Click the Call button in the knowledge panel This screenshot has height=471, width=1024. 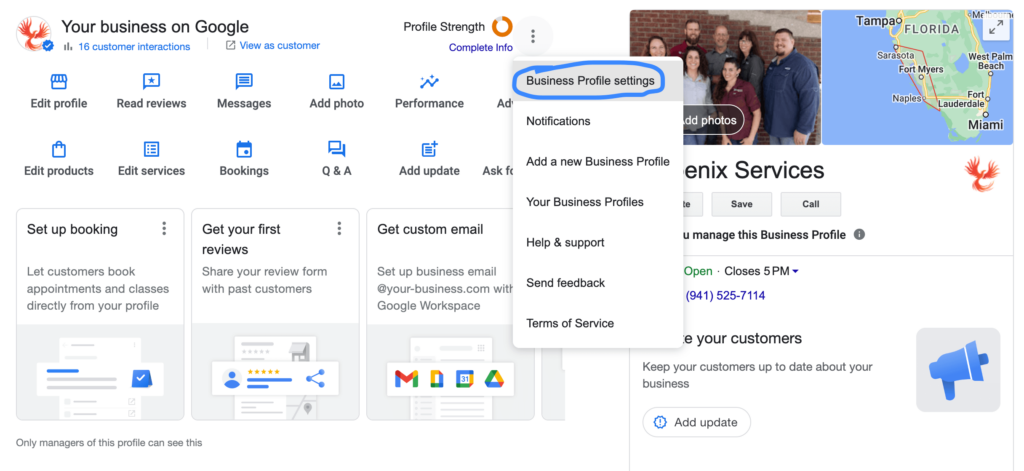[811, 204]
